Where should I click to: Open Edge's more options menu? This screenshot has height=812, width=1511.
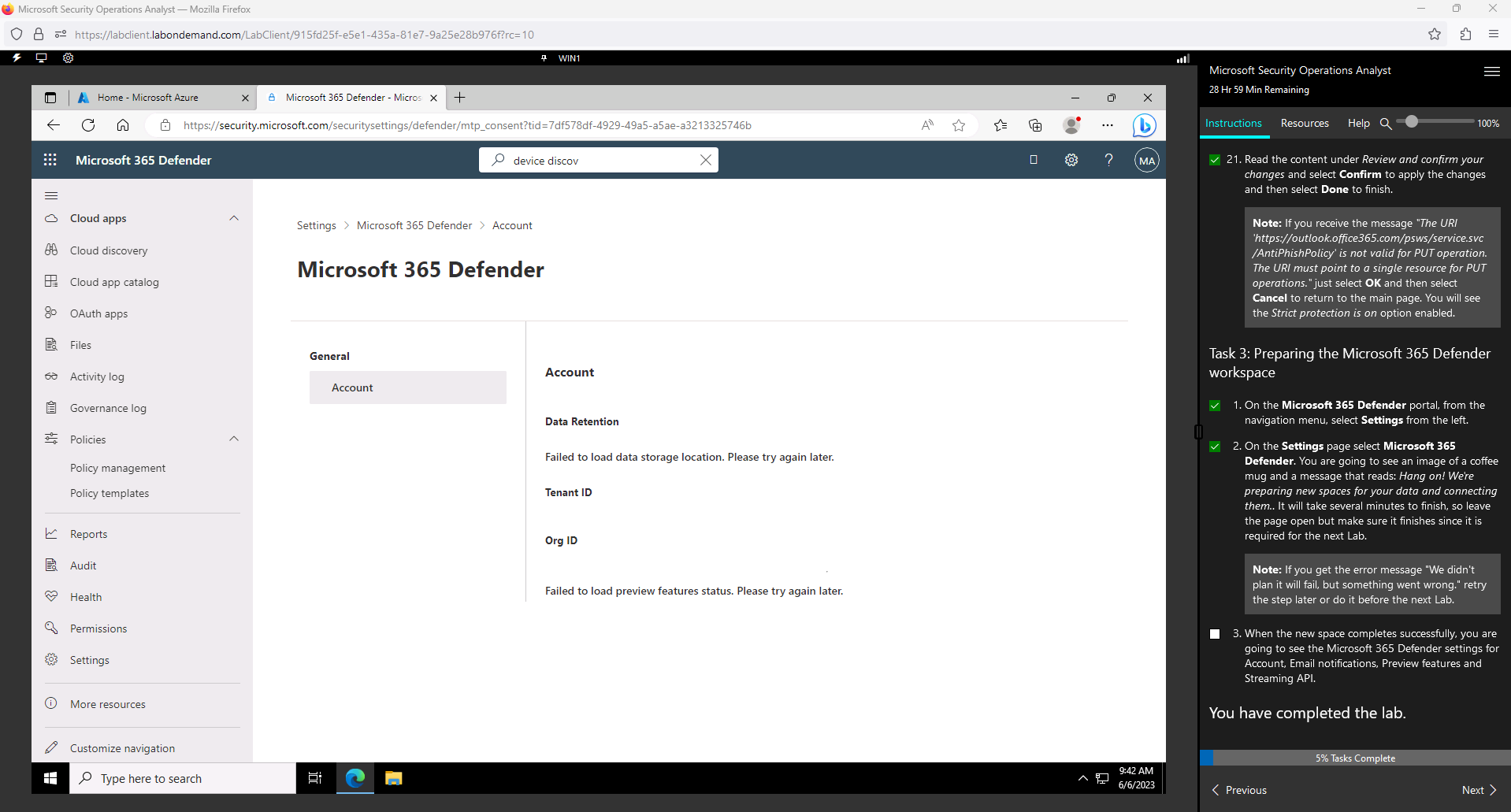1107,124
